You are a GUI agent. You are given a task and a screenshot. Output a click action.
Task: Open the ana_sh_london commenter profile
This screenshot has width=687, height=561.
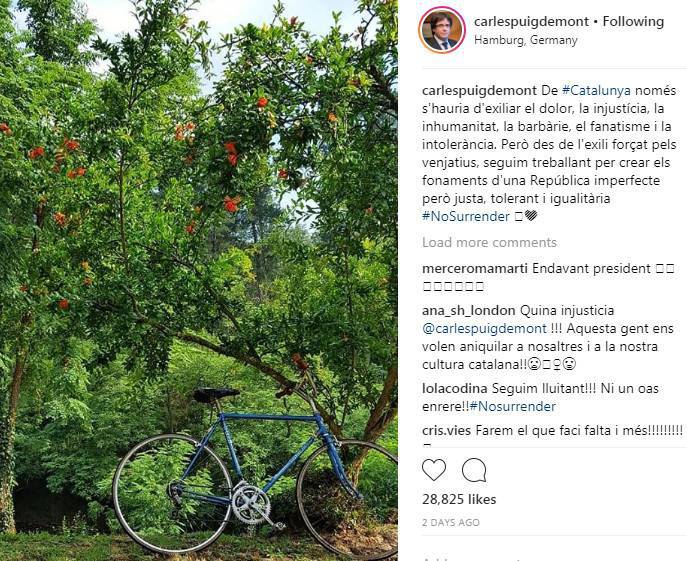pyautogui.click(x=468, y=311)
